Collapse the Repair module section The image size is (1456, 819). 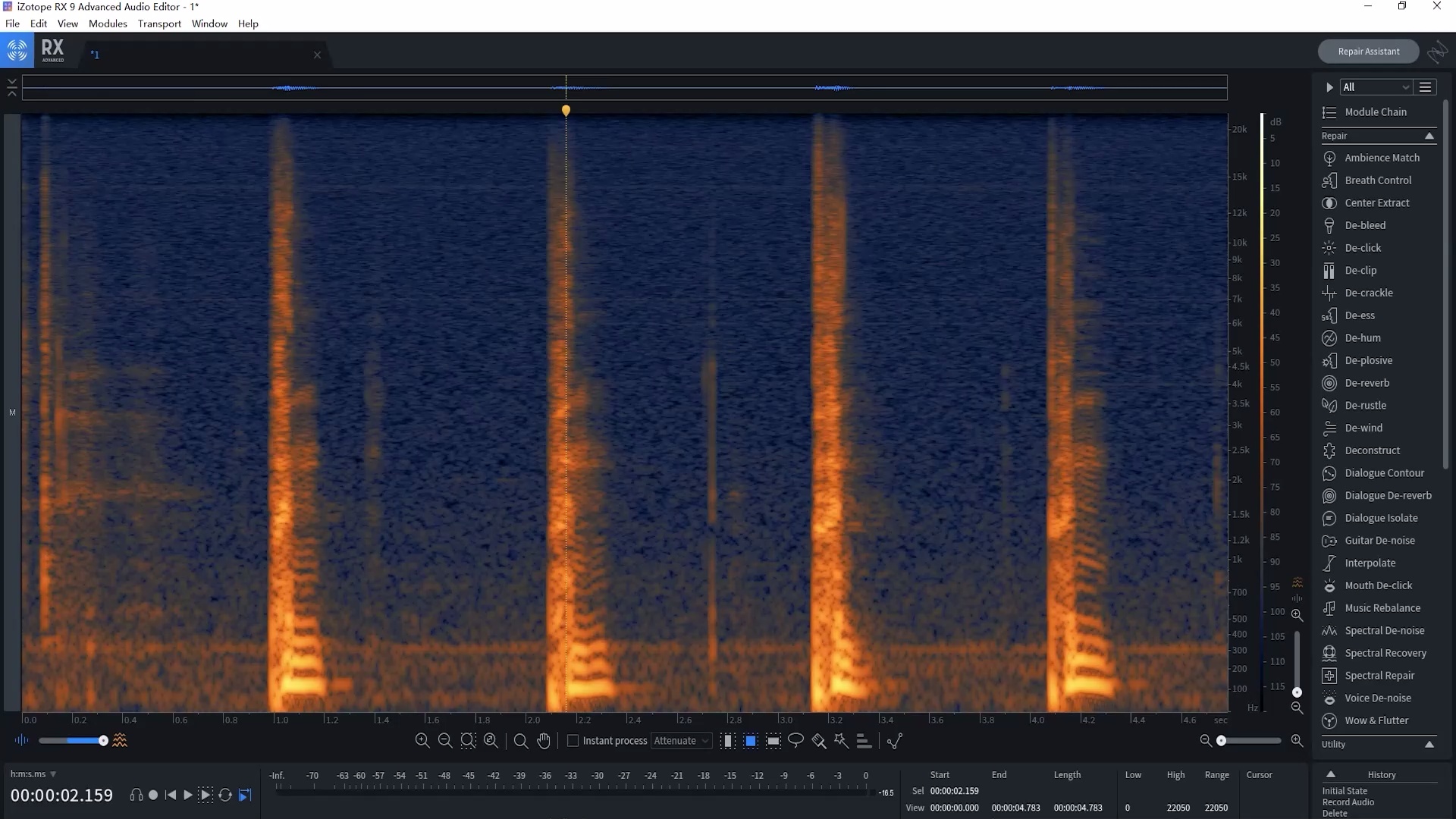click(x=1429, y=136)
